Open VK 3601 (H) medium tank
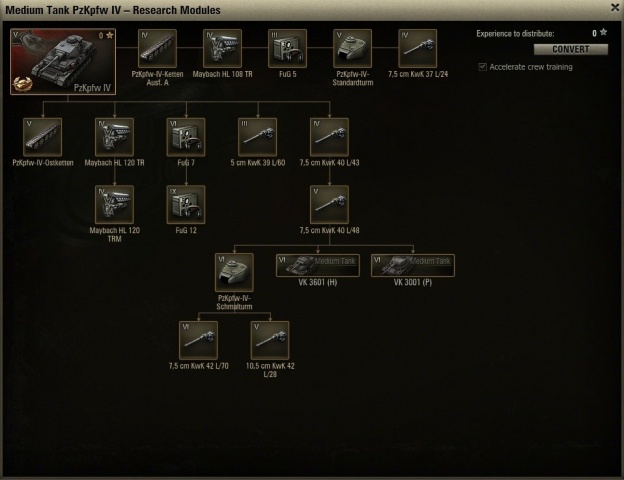Image resolution: width=624 pixels, height=480 pixels. (x=318, y=265)
